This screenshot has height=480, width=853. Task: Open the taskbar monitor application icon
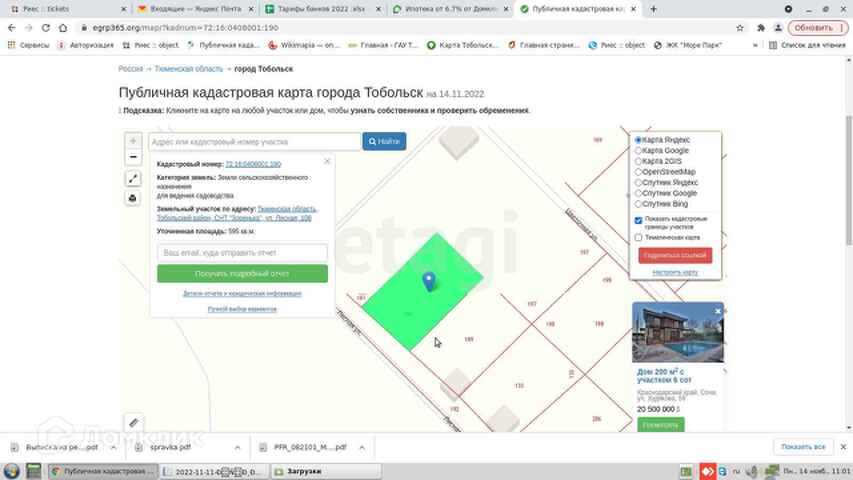pyautogui.click(x=34, y=471)
